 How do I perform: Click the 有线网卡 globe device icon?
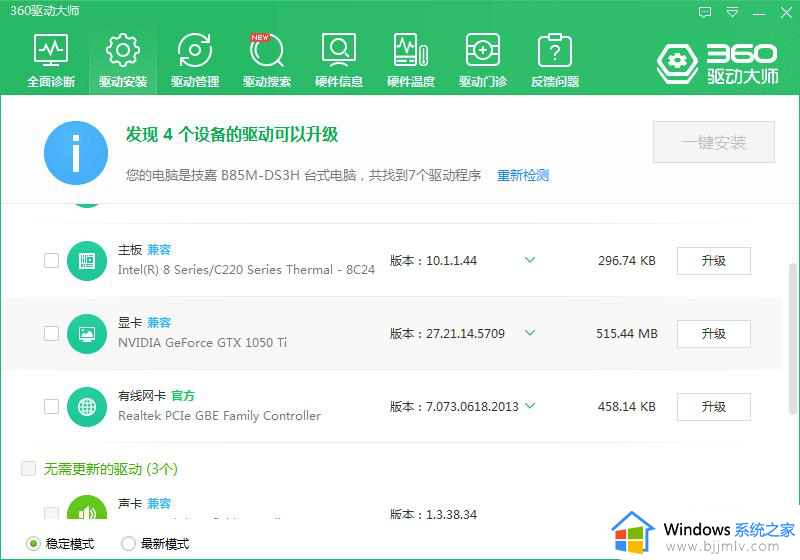click(x=87, y=407)
